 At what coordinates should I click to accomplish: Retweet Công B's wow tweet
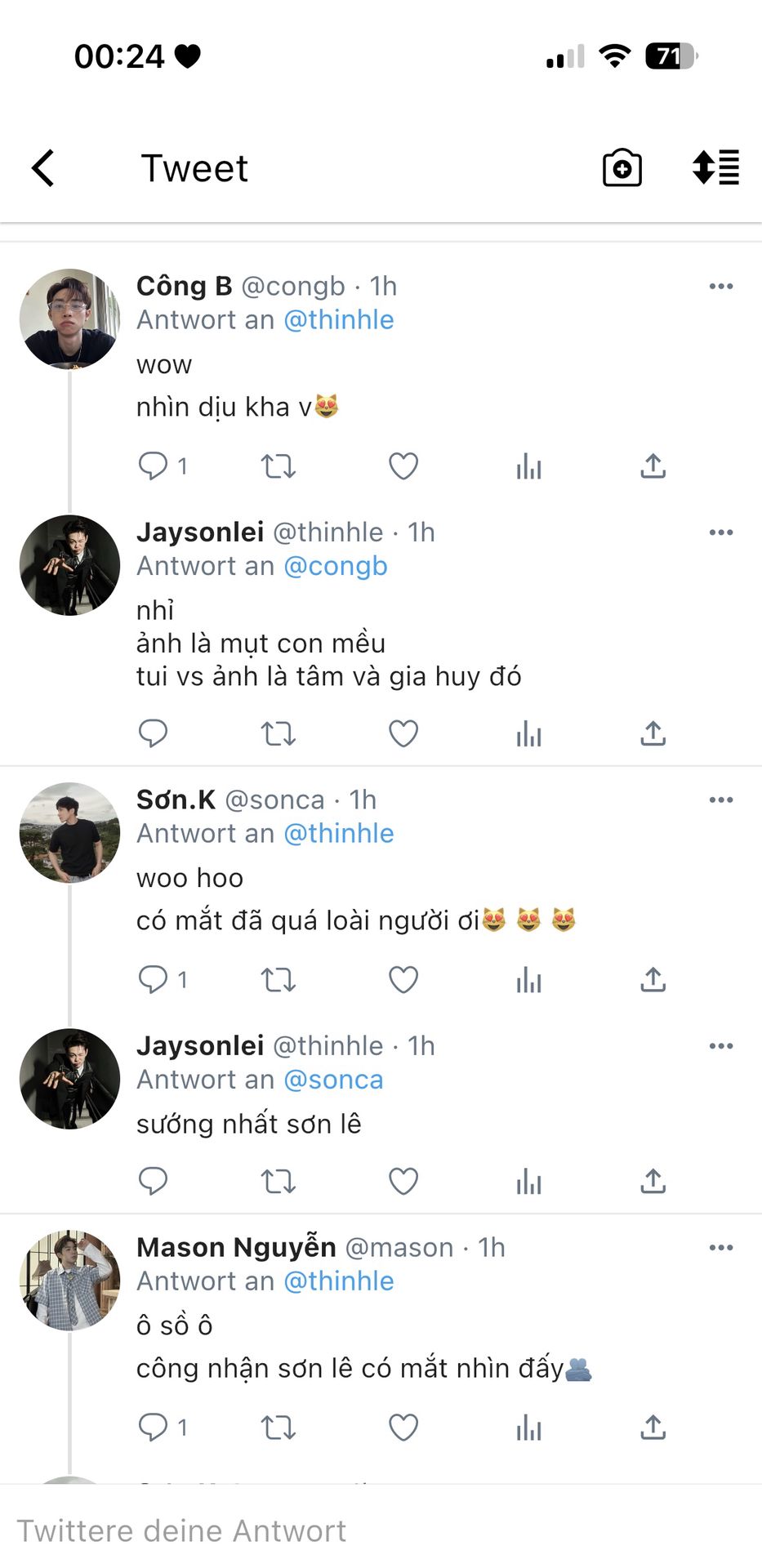278,466
